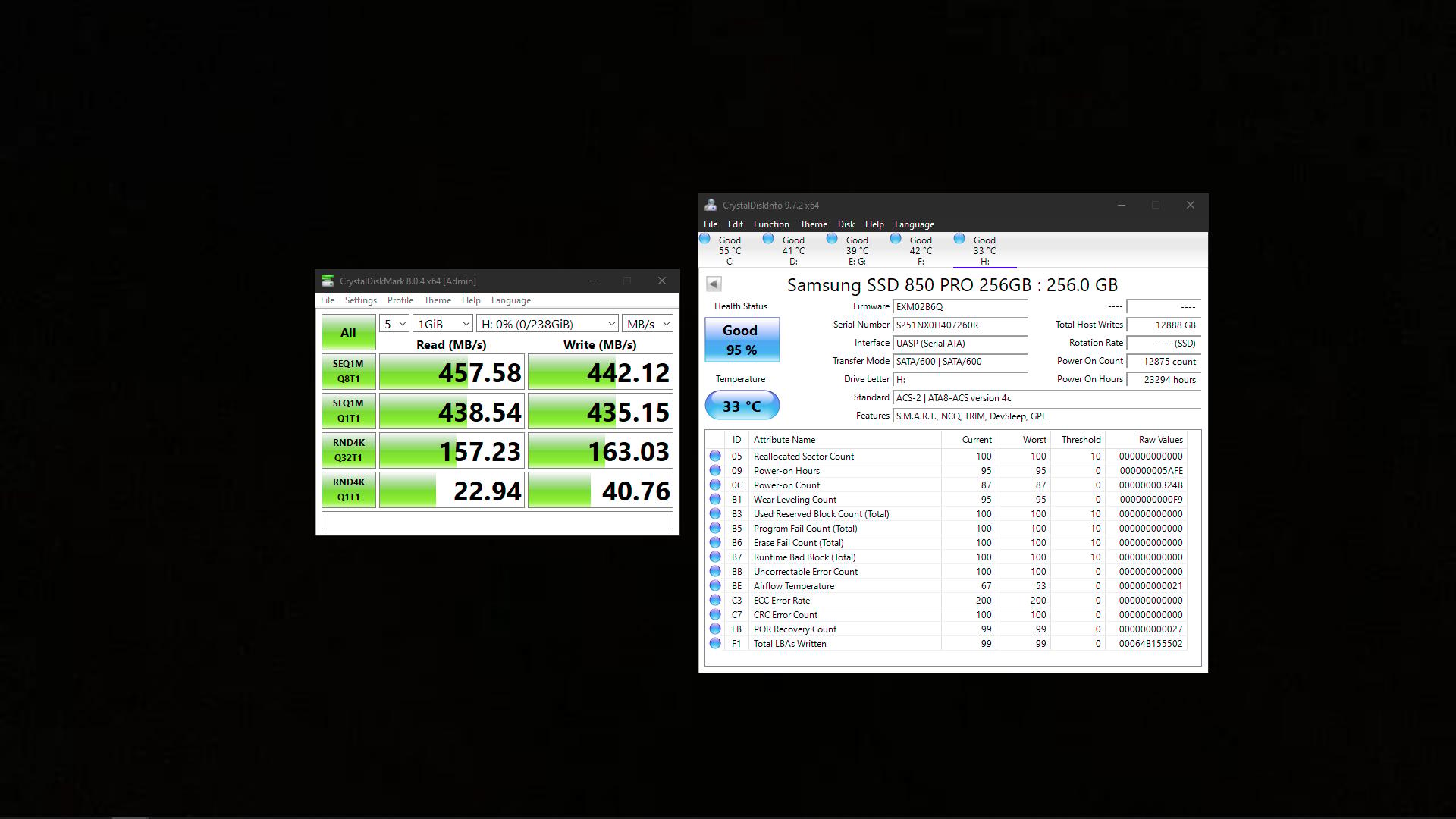Click the blue health orb of disk E: G:
The image size is (1456, 819).
point(832,239)
